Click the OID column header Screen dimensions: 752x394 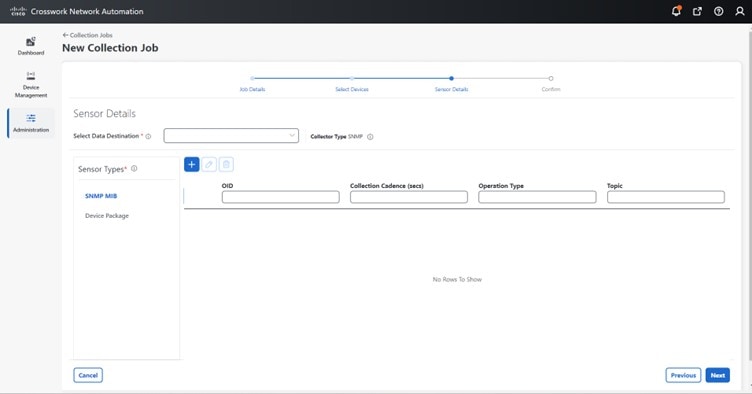tap(227, 185)
